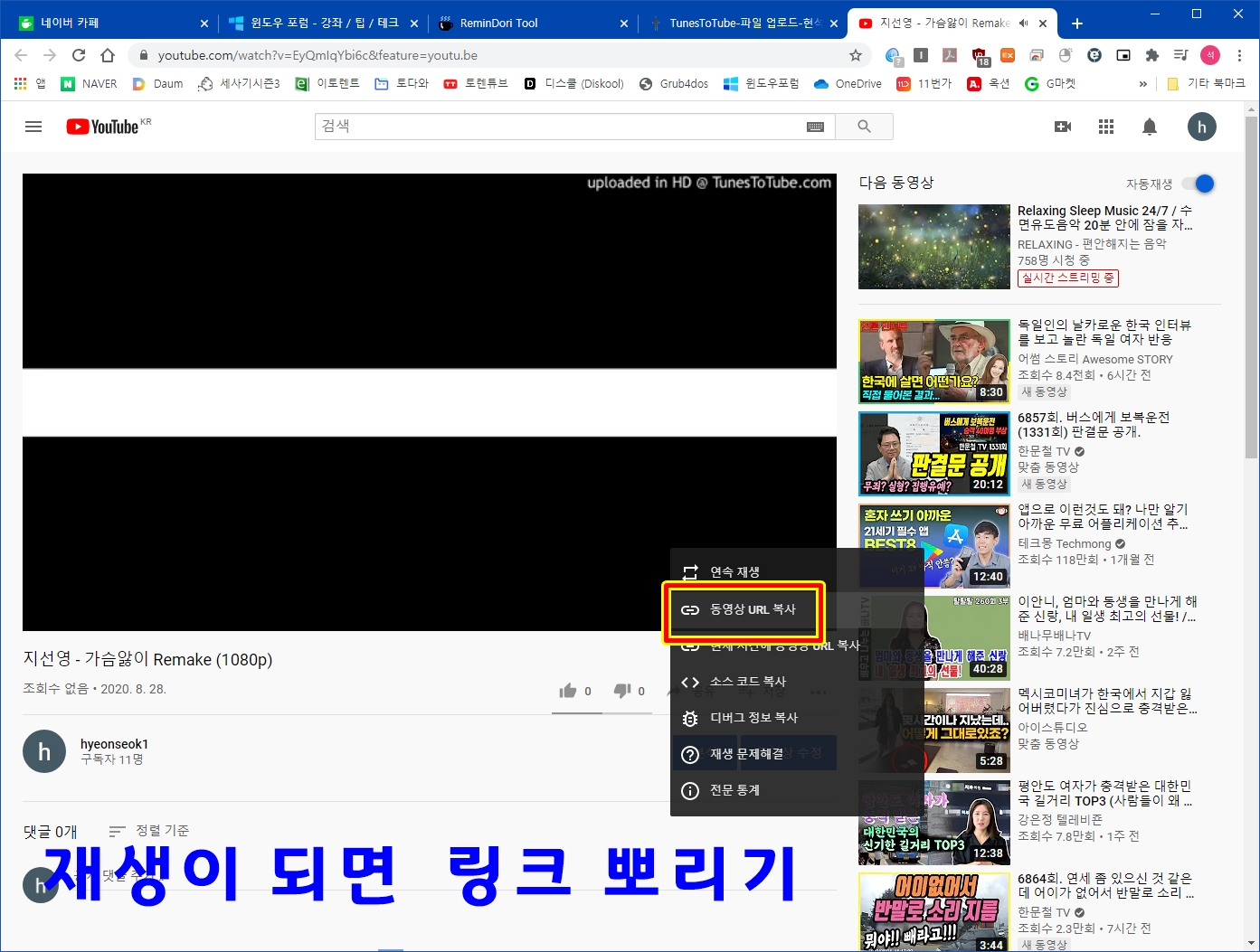Viewport: 1260px width, 952px height.
Task: Open the Grub4dos bookmark
Action: (674, 83)
